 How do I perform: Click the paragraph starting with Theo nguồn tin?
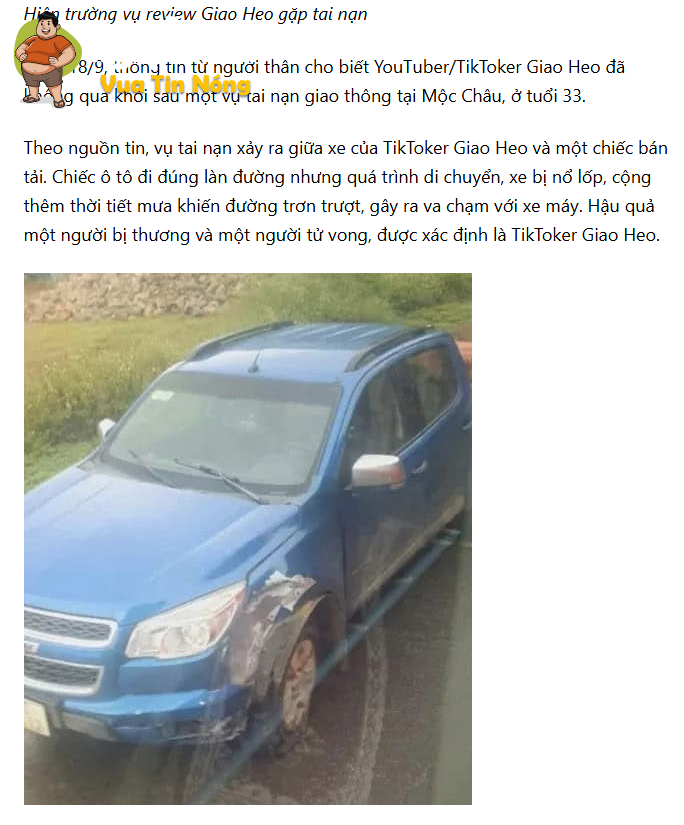tap(346, 192)
